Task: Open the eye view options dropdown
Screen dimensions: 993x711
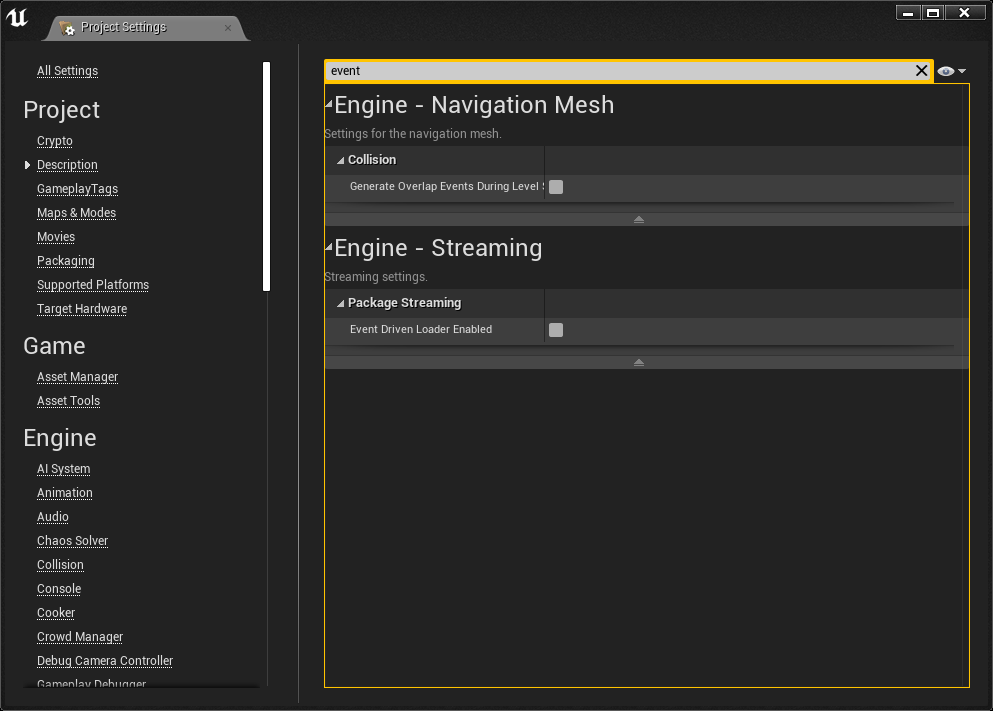Action: tap(951, 71)
